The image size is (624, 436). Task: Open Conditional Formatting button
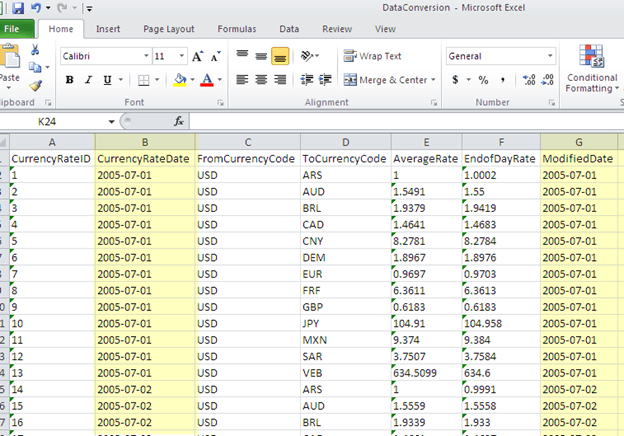tap(592, 70)
